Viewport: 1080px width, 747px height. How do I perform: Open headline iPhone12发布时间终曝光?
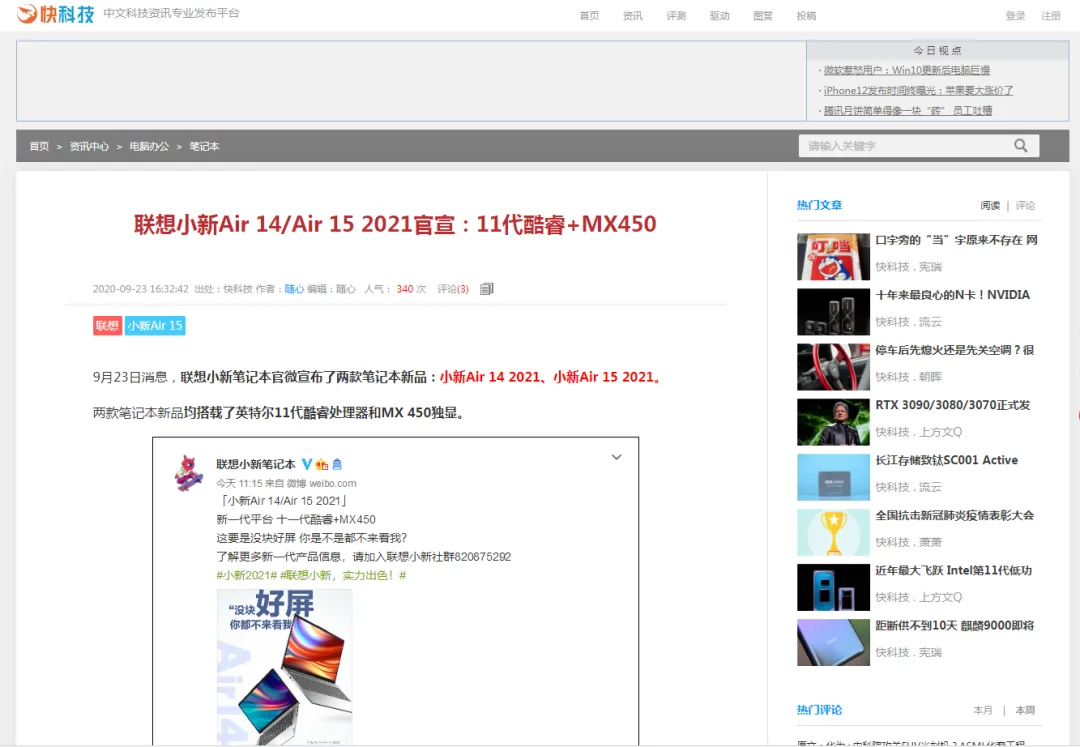[x=918, y=90]
